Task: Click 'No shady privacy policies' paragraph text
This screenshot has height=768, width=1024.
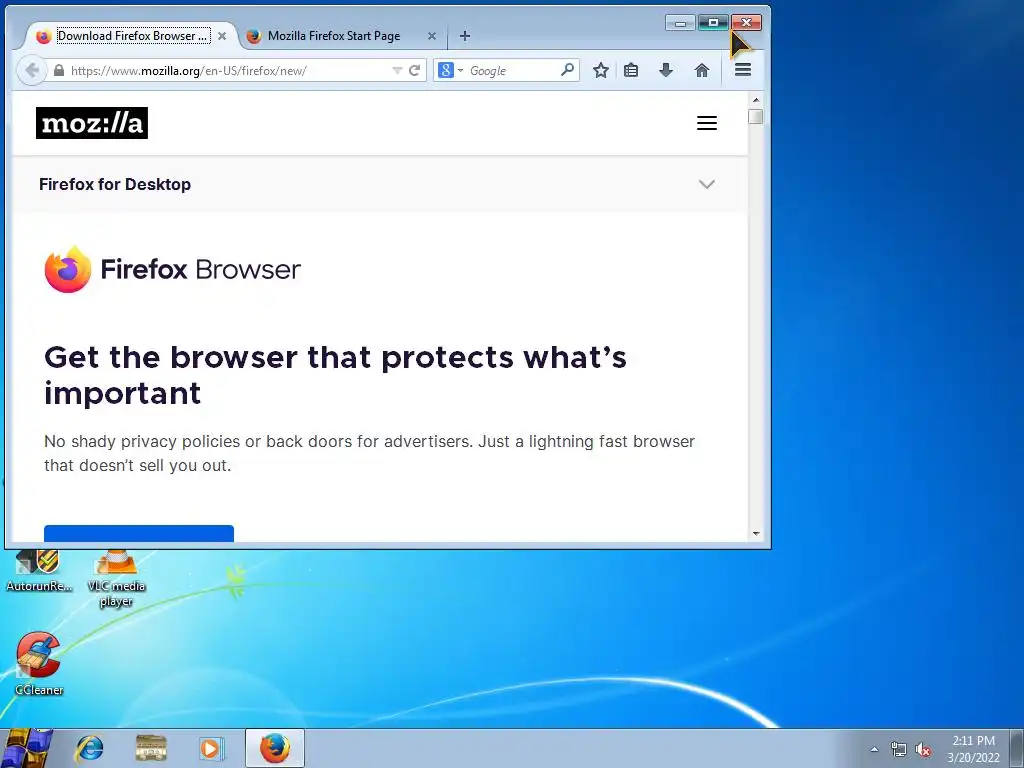Action: click(x=369, y=453)
